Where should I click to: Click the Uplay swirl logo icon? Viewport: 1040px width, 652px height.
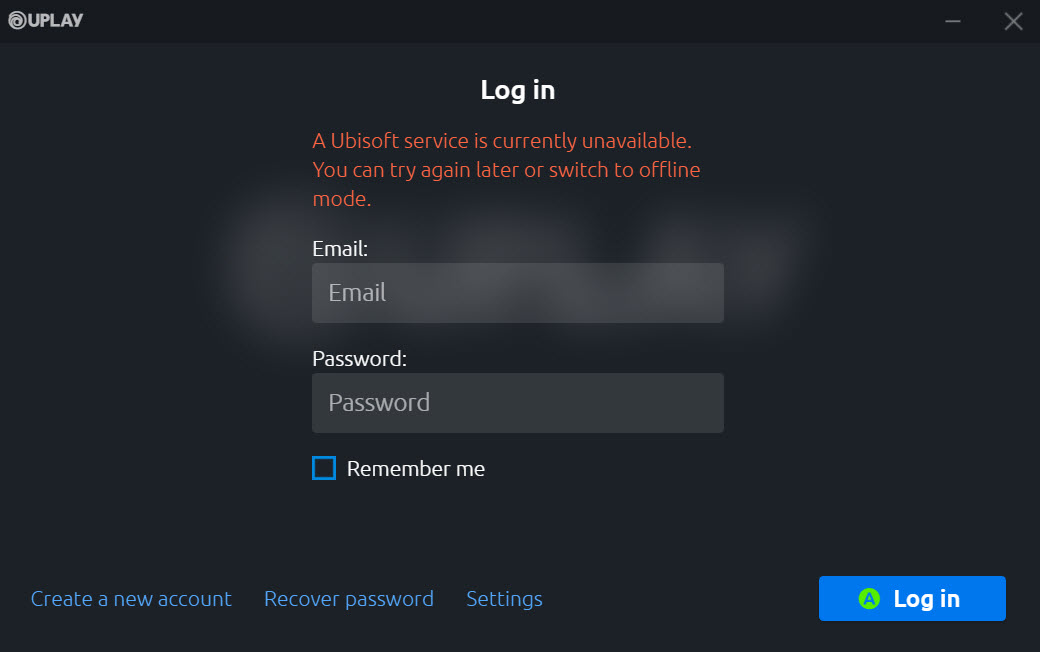[16, 21]
